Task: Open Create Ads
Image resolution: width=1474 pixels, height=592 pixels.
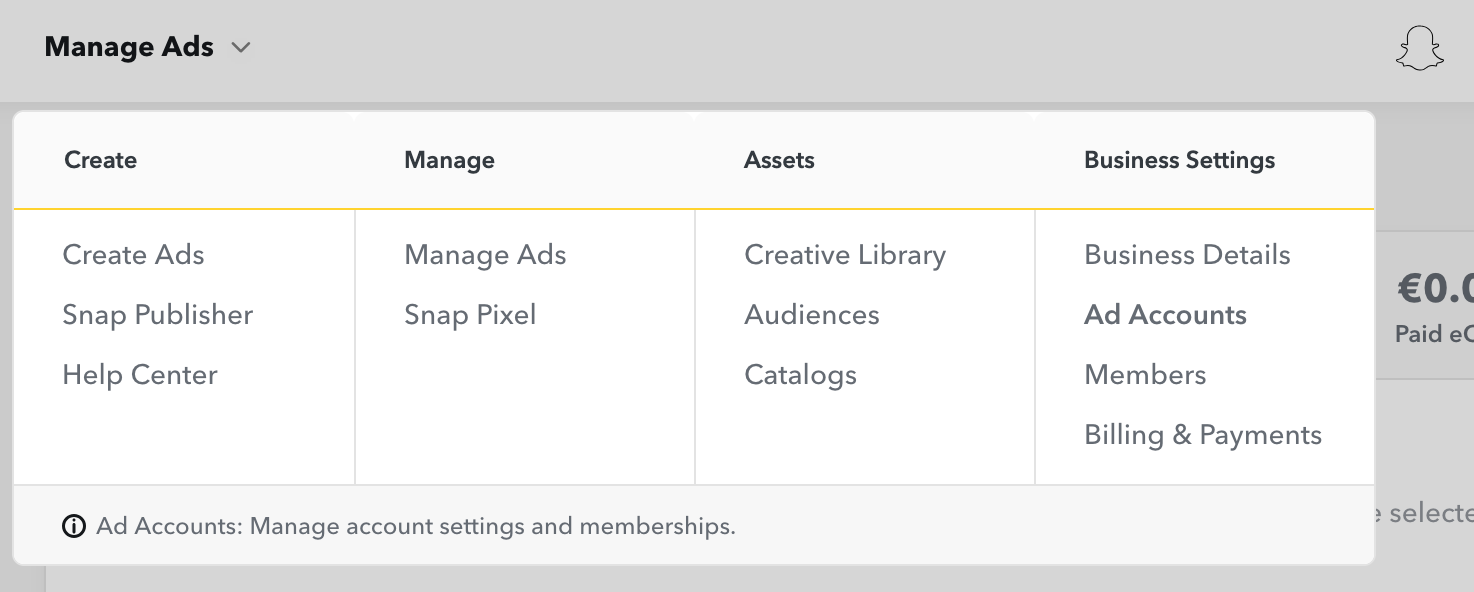Action: tap(133, 255)
